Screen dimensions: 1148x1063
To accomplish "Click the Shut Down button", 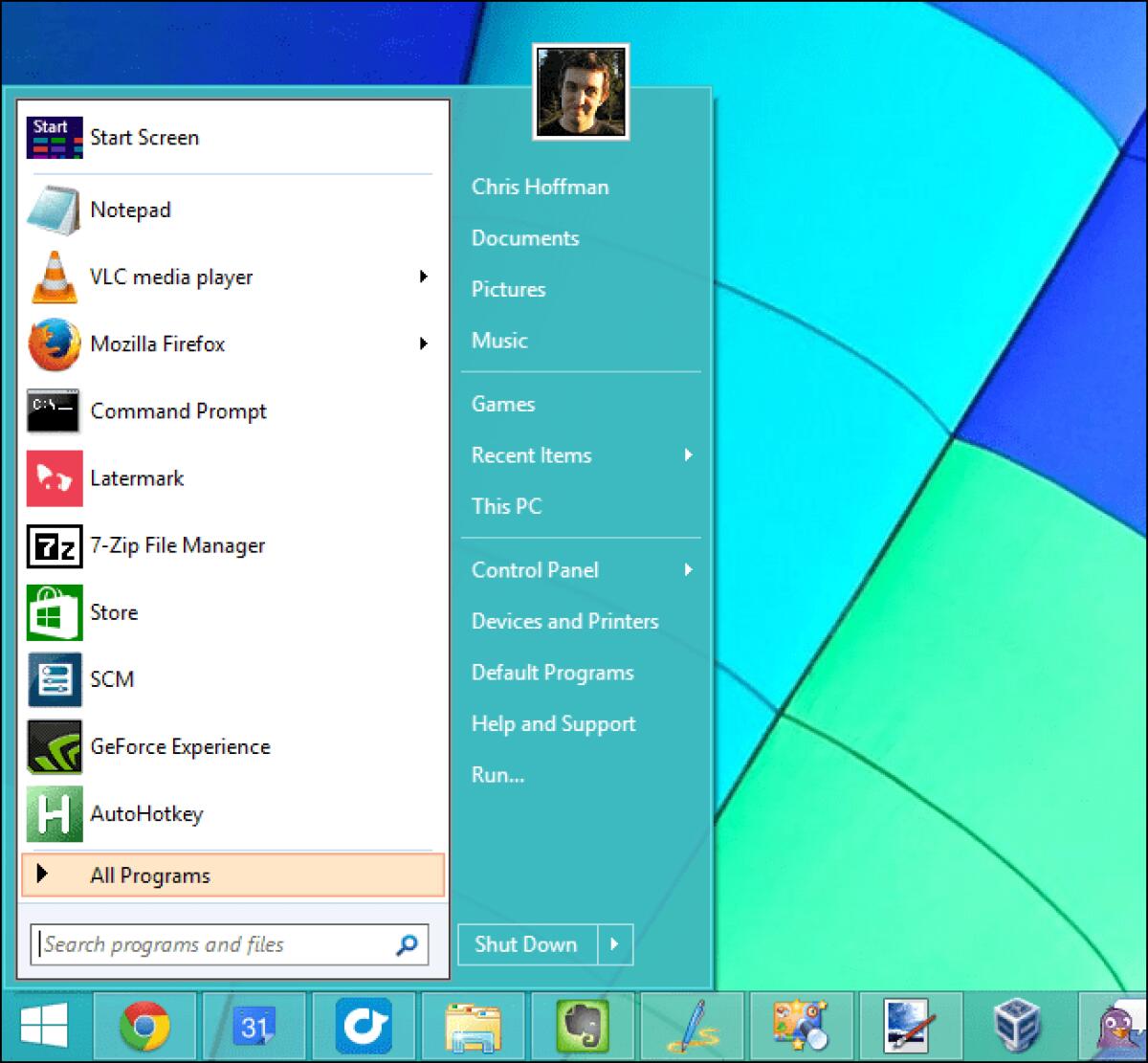I will [525, 944].
